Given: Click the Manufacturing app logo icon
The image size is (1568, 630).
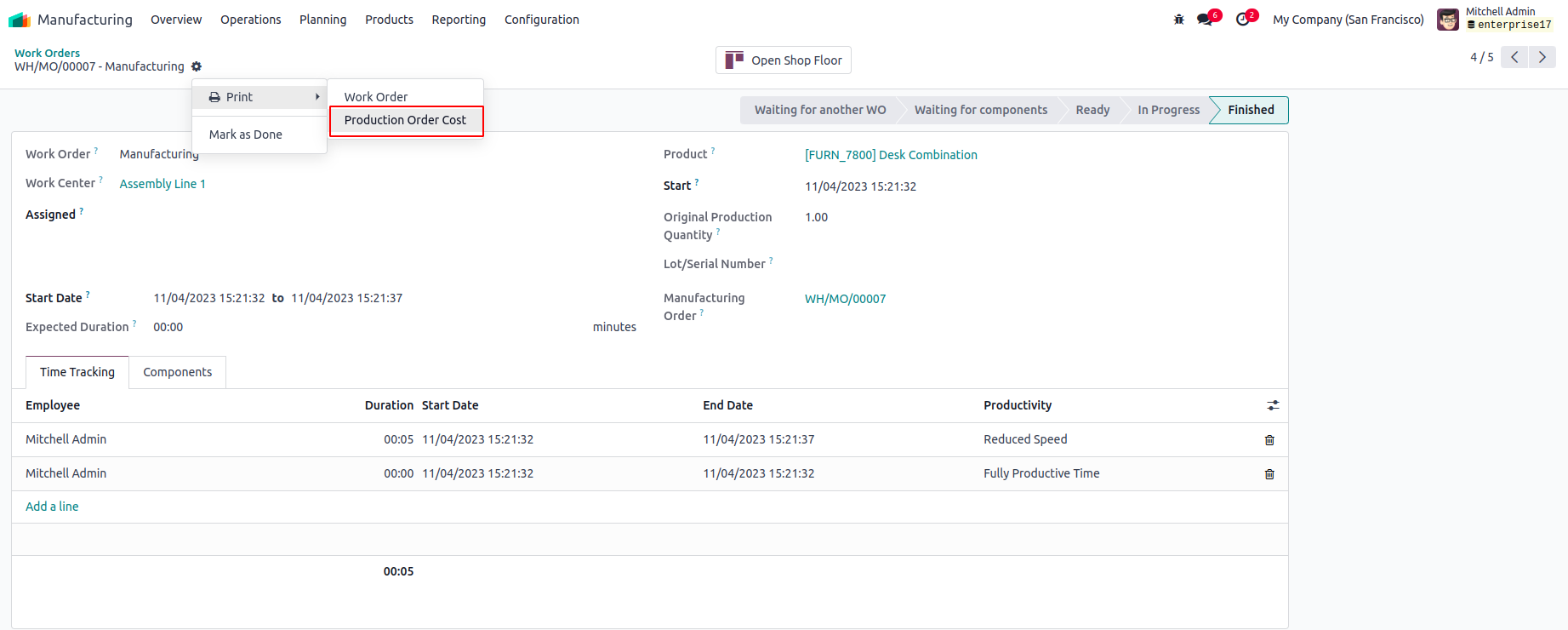Looking at the screenshot, I should click(x=20, y=20).
